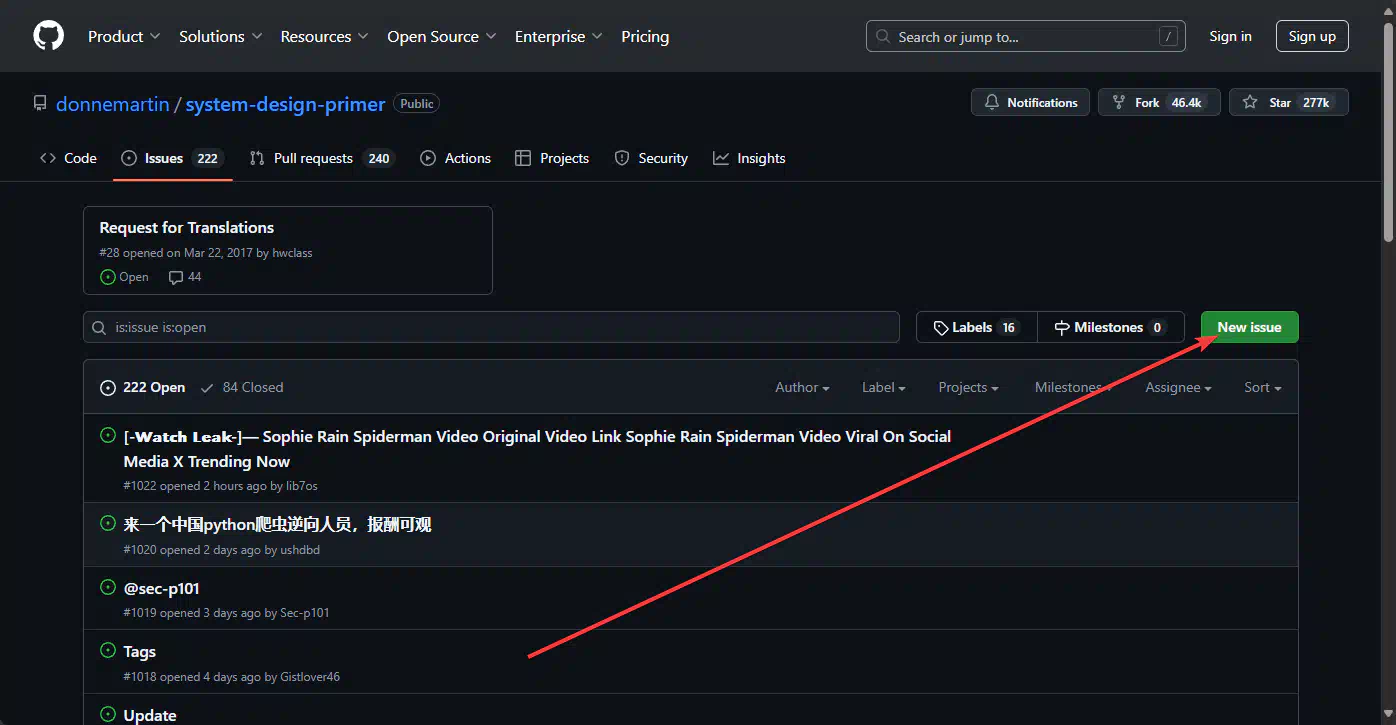Switch to the Pull requests tab

click(x=321, y=158)
